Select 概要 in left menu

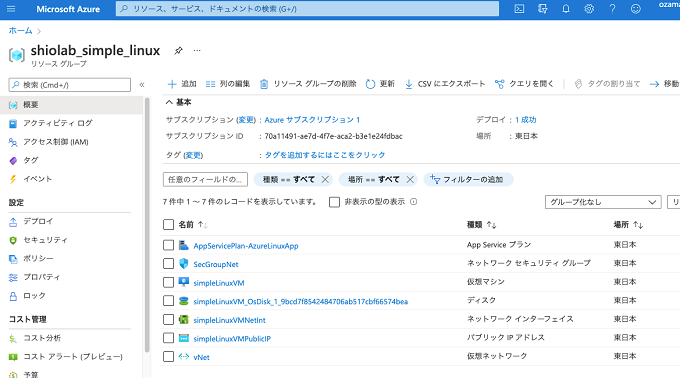(x=71, y=105)
